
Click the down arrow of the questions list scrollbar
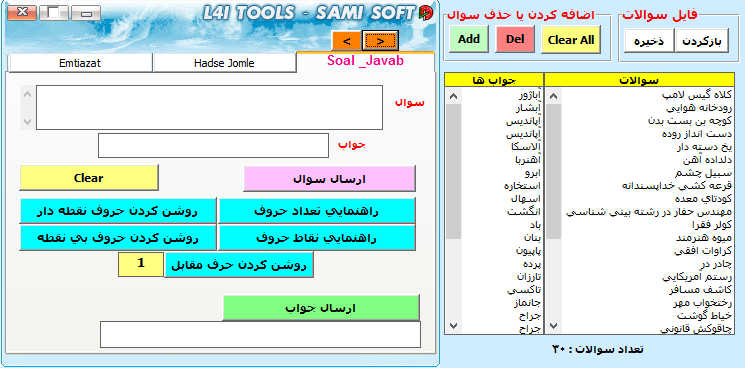click(x=553, y=326)
